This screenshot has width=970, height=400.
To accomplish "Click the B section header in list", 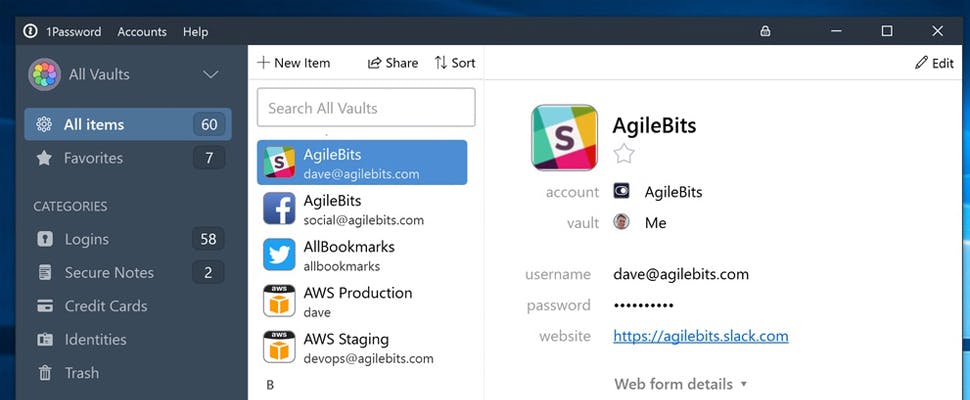I will point(270,385).
